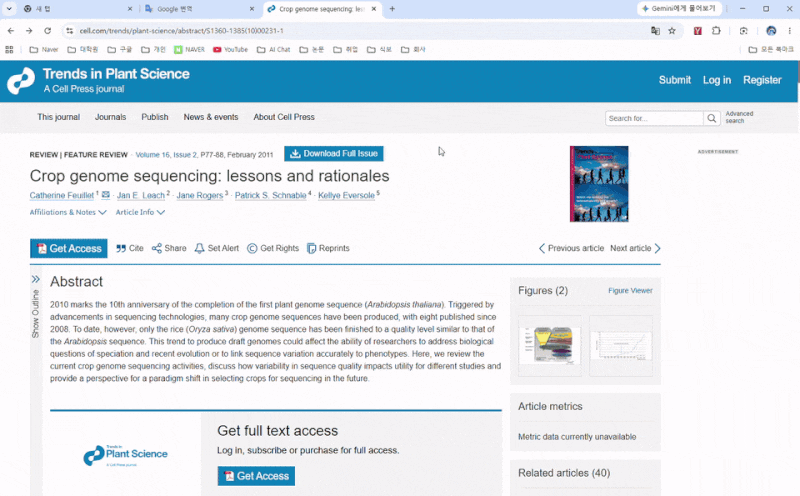Click Get Access under full text access

click(x=256, y=476)
